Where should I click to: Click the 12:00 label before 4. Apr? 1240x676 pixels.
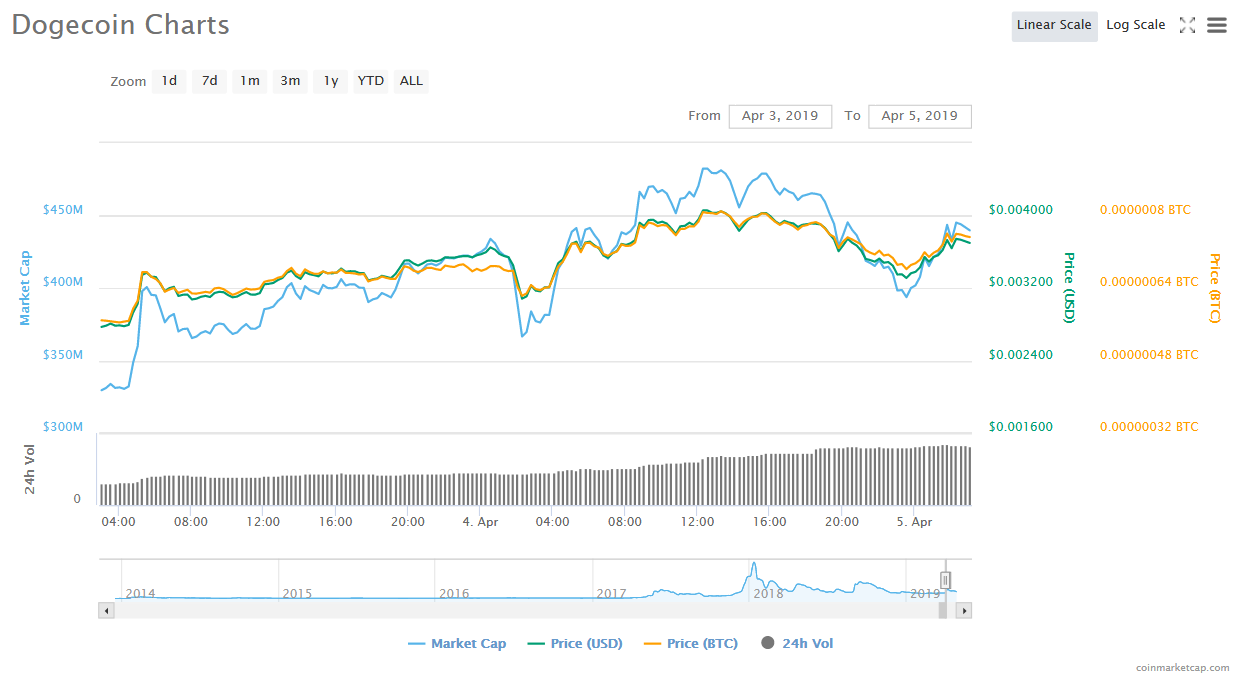263,522
